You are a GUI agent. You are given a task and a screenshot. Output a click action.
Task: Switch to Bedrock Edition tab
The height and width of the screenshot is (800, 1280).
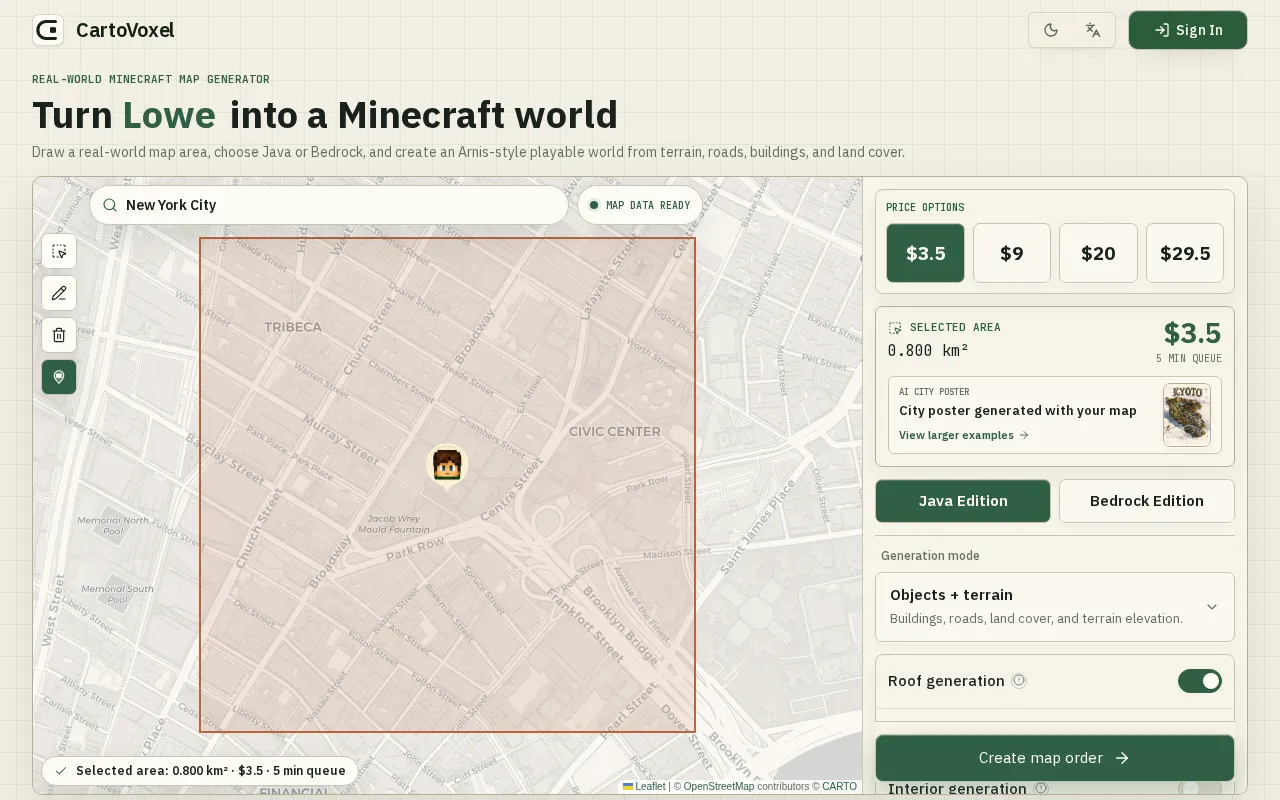coord(1147,501)
